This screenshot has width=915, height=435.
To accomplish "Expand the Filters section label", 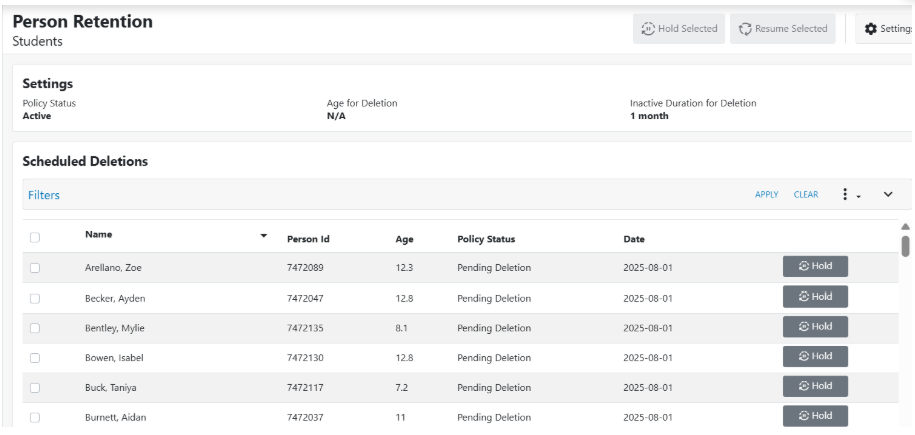I will pos(44,195).
